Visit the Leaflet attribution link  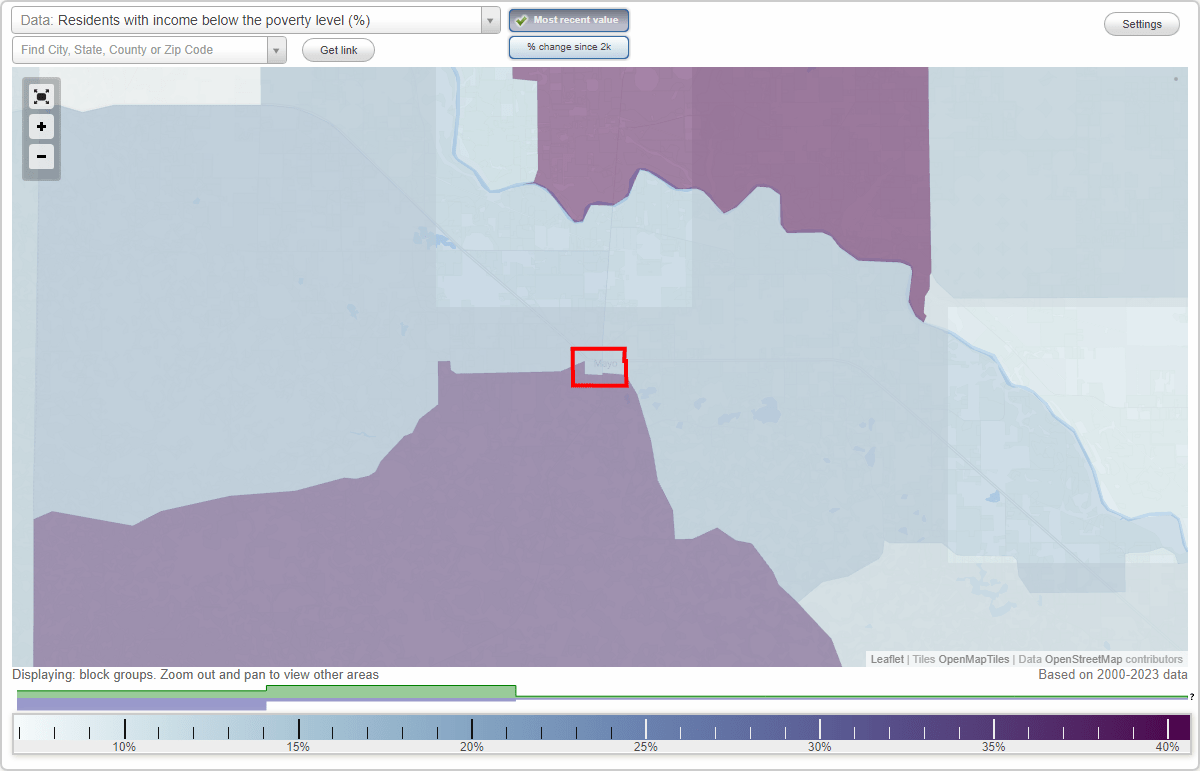pyautogui.click(x=887, y=659)
